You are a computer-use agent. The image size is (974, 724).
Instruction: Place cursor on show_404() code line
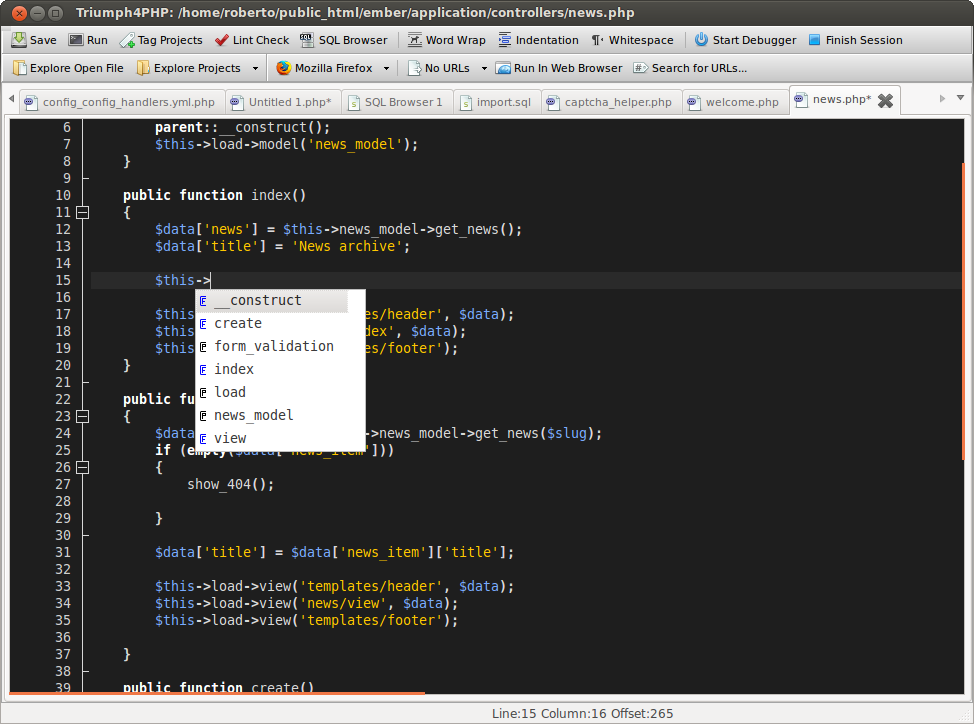pyautogui.click(x=230, y=484)
